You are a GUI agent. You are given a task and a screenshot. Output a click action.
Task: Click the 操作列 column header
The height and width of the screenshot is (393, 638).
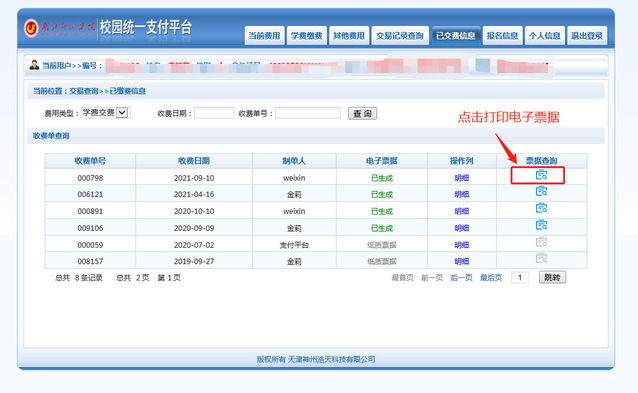(x=462, y=161)
